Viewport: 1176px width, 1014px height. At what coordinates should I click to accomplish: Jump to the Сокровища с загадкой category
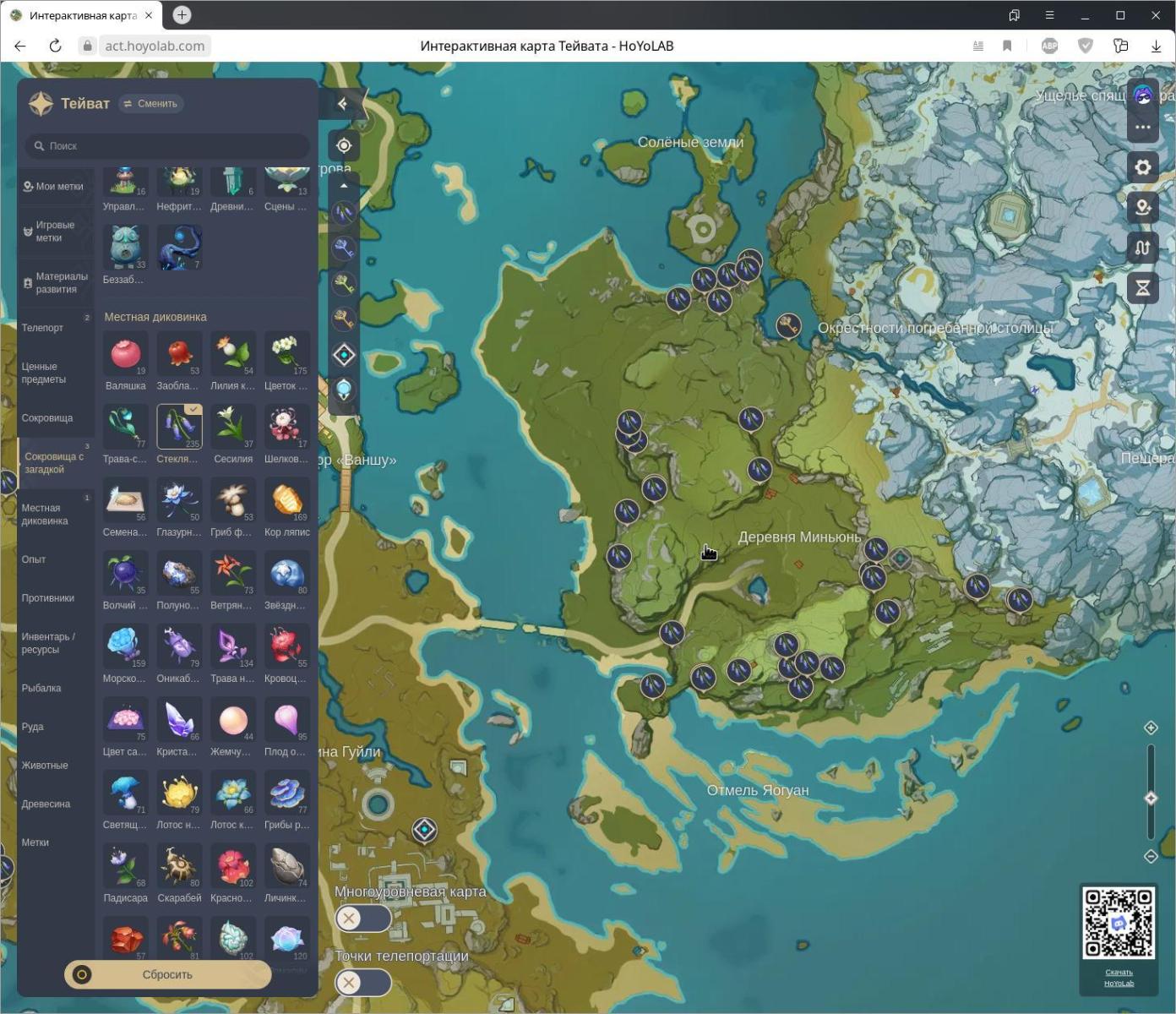pyautogui.click(x=56, y=463)
